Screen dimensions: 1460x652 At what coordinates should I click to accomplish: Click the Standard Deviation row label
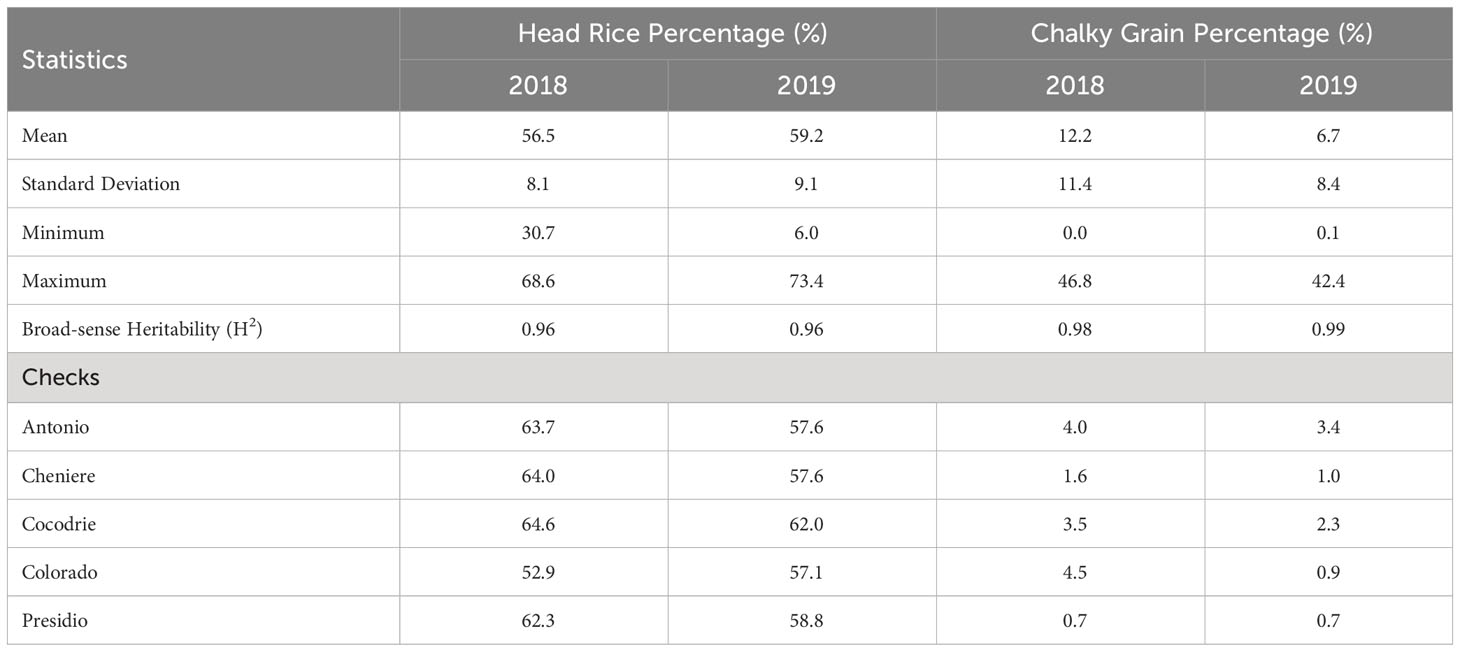click(101, 184)
